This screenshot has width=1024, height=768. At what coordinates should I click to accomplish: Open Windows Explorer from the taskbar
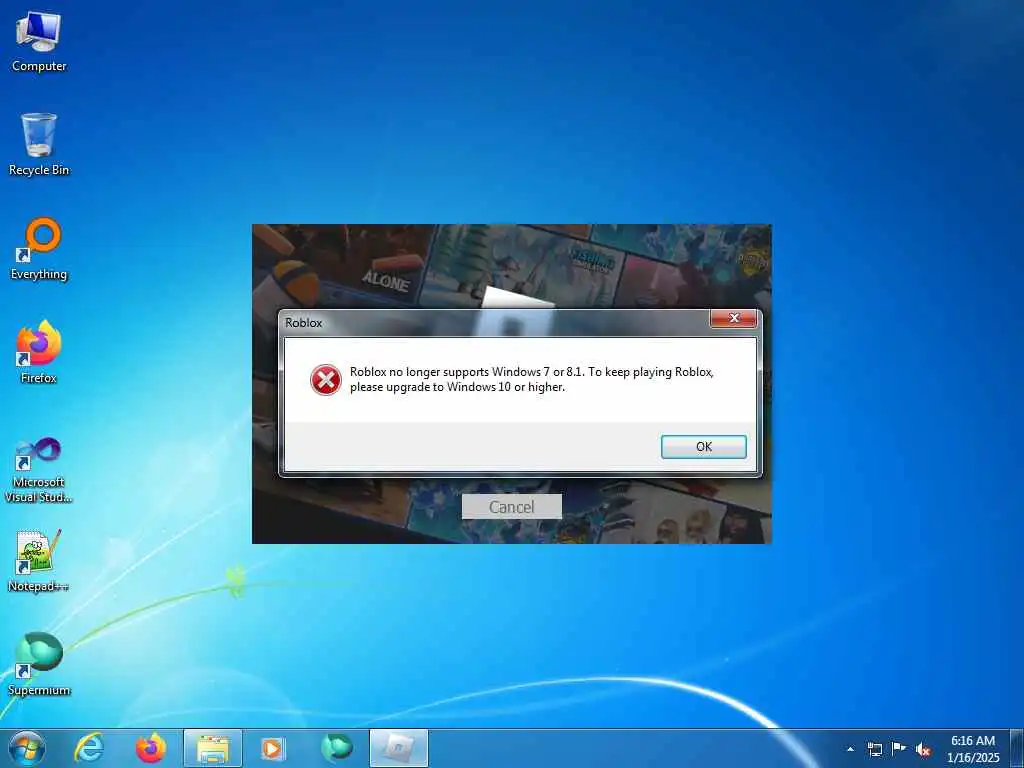pyautogui.click(x=213, y=748)
